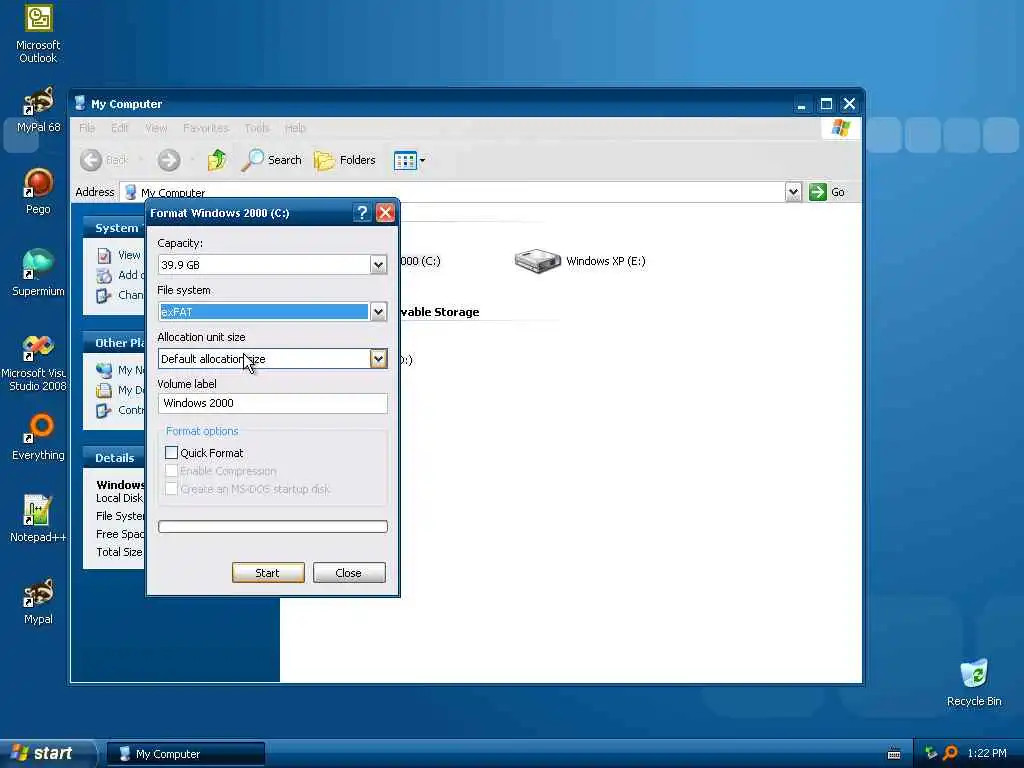
Task: Open the Help menu
Action: point(295,128)
